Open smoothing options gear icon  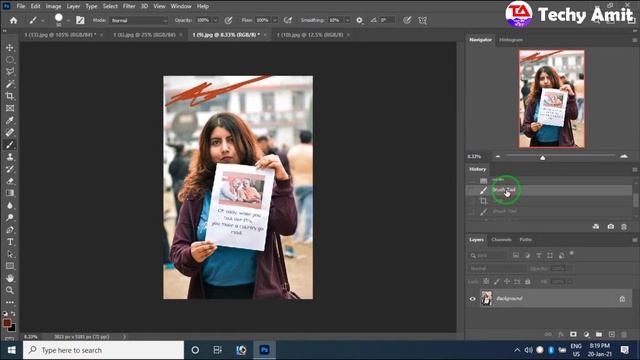(x=359, y=20)
